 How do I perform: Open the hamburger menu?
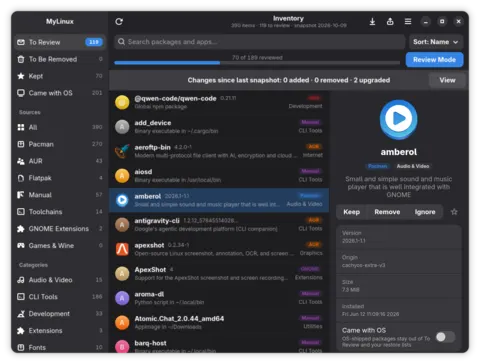coord(408,22)
